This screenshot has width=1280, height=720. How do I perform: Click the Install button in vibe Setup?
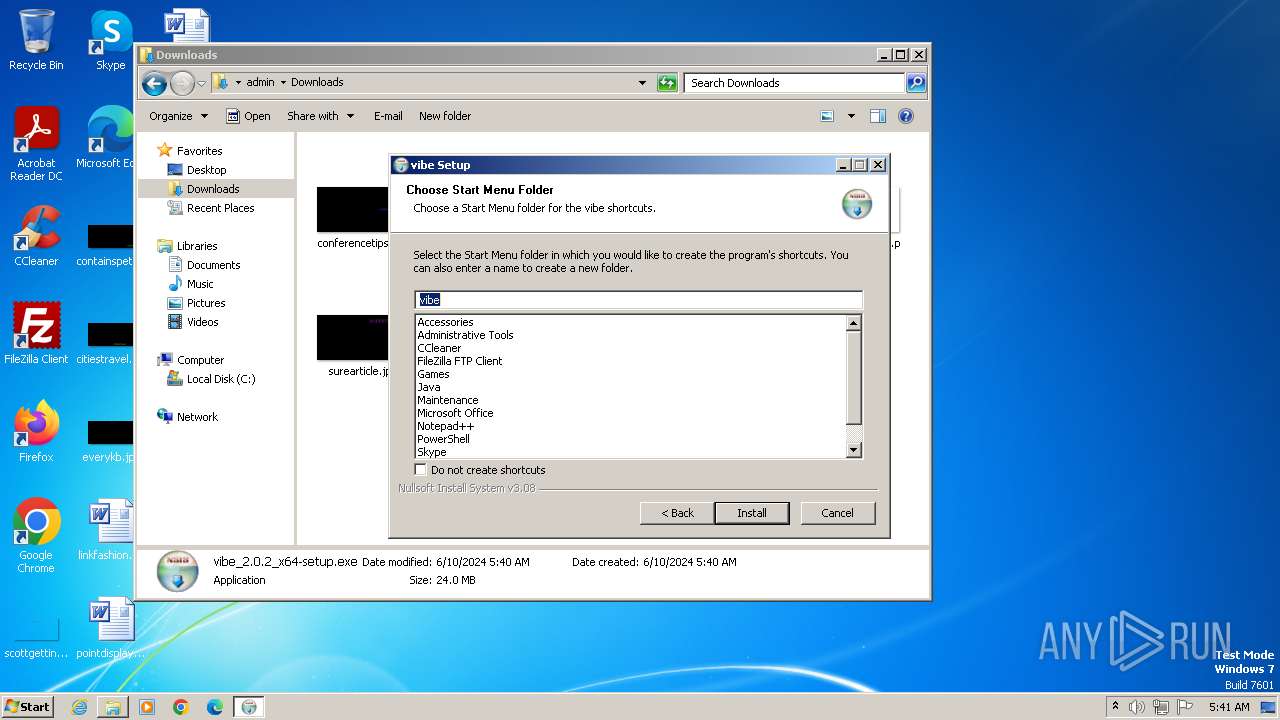tap(752, 513)
